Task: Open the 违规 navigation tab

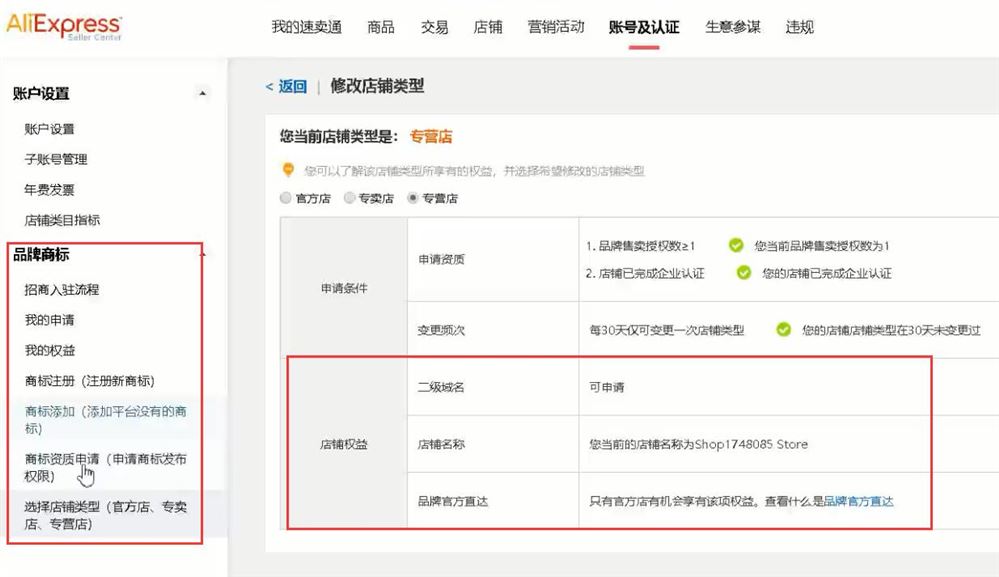Action: coord(800,27)
